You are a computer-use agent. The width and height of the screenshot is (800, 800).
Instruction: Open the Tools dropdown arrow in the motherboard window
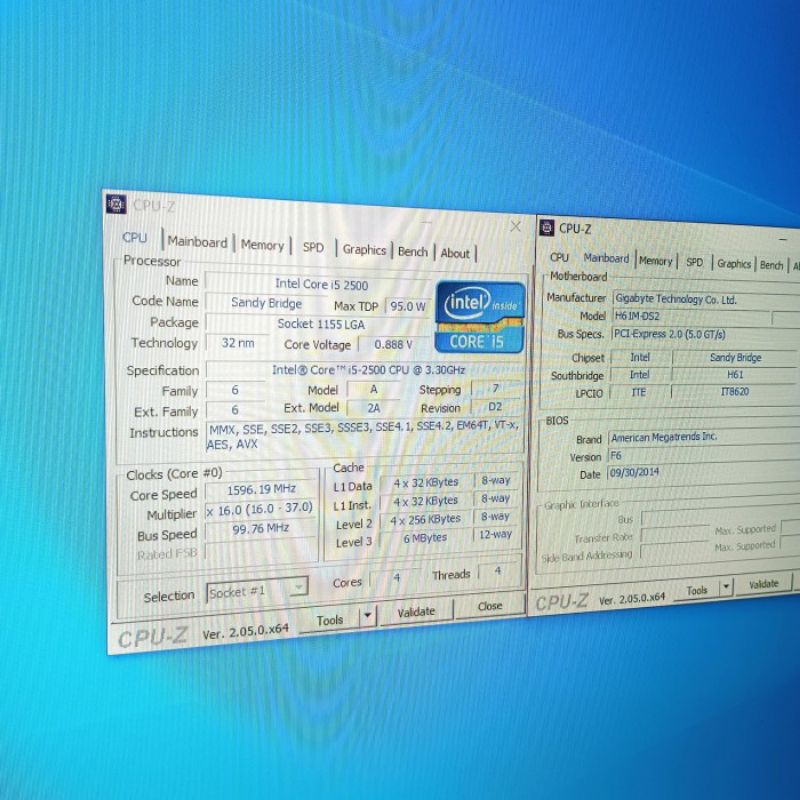point(727,587)
